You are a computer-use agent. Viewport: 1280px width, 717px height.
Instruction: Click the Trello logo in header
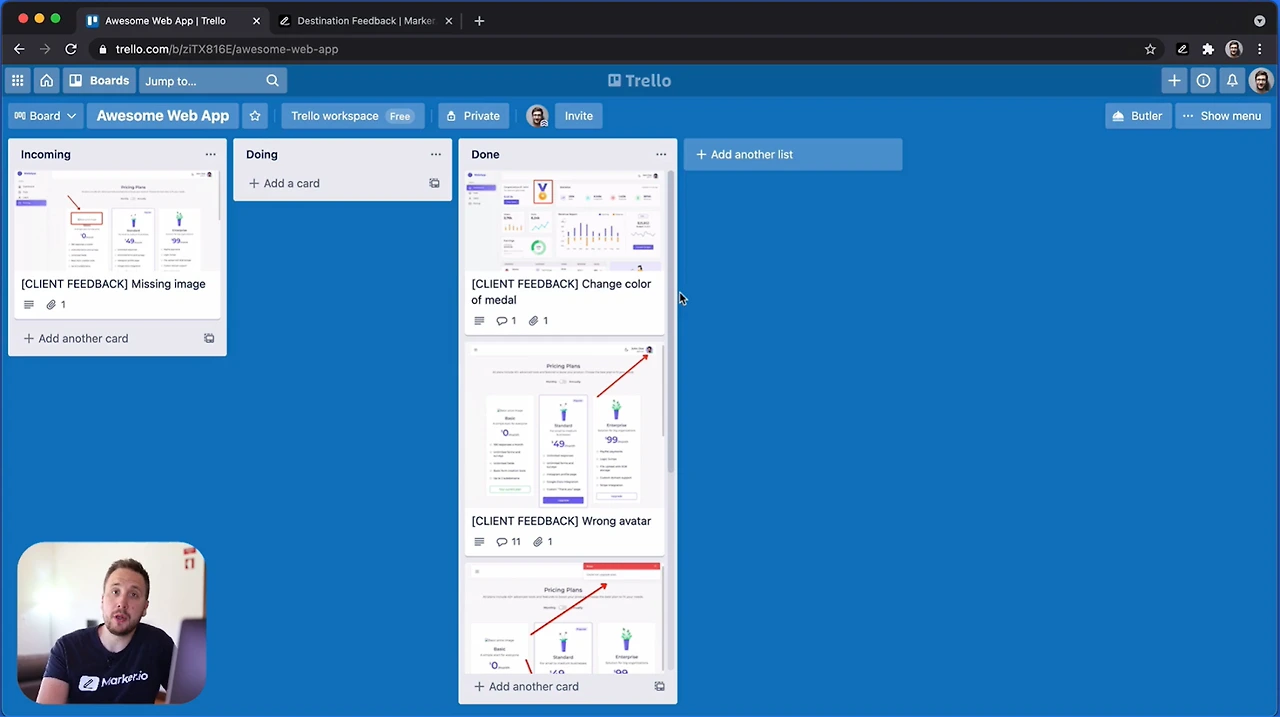[x=640, y=81]
